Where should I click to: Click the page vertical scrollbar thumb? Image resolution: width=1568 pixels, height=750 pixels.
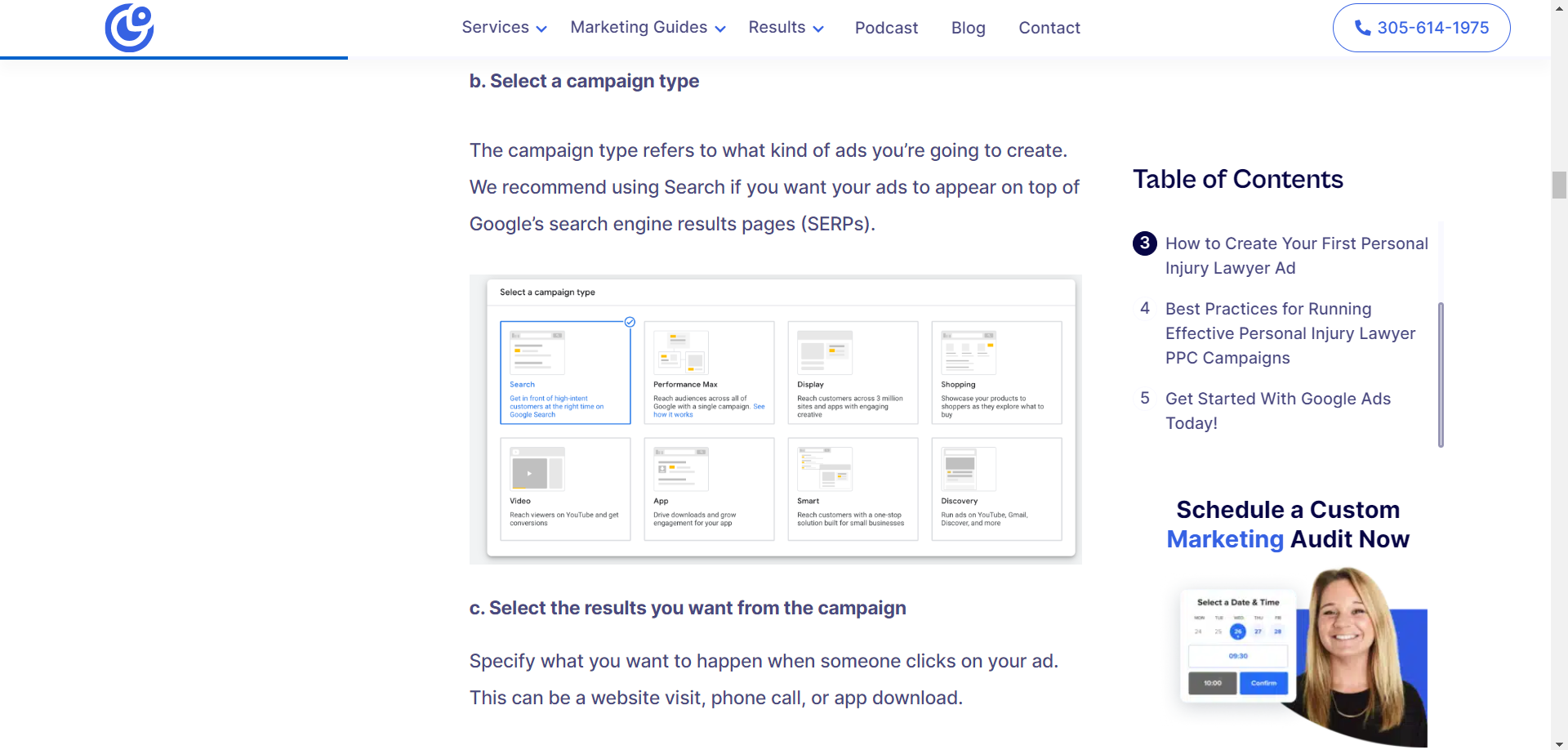[x=1559, y=185]
